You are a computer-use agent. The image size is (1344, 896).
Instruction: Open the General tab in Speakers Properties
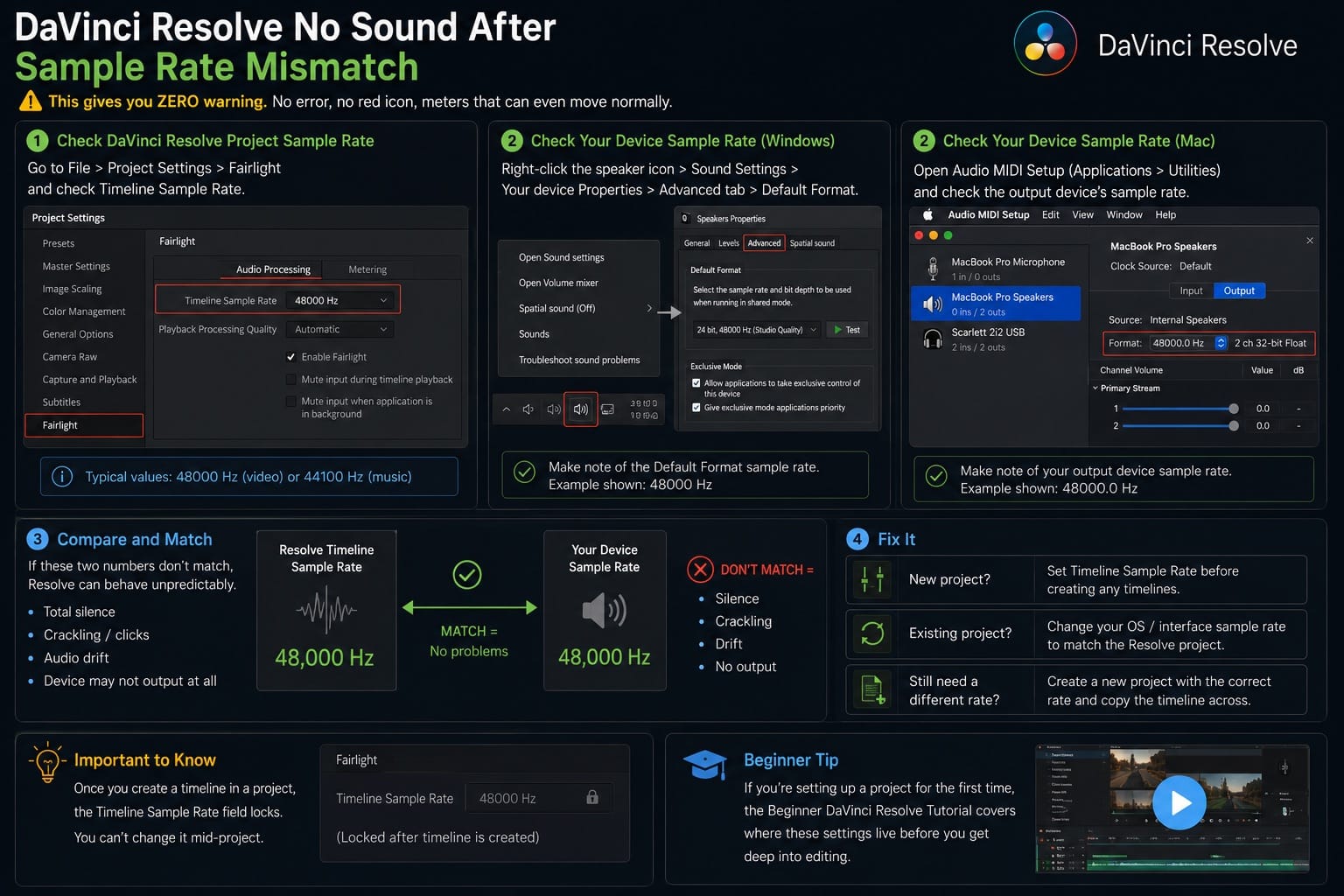pyautogui.click(x=696, y=243)
